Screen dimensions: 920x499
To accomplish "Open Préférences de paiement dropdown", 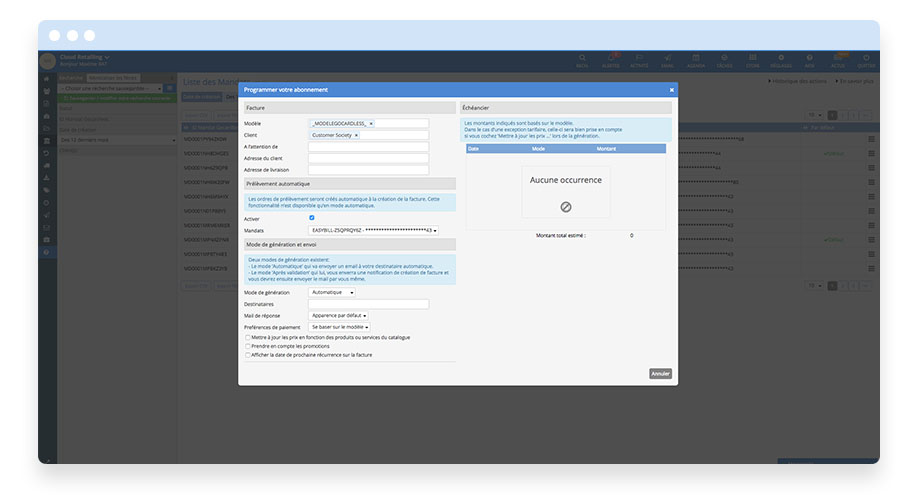I will click(x=340, y=327).
